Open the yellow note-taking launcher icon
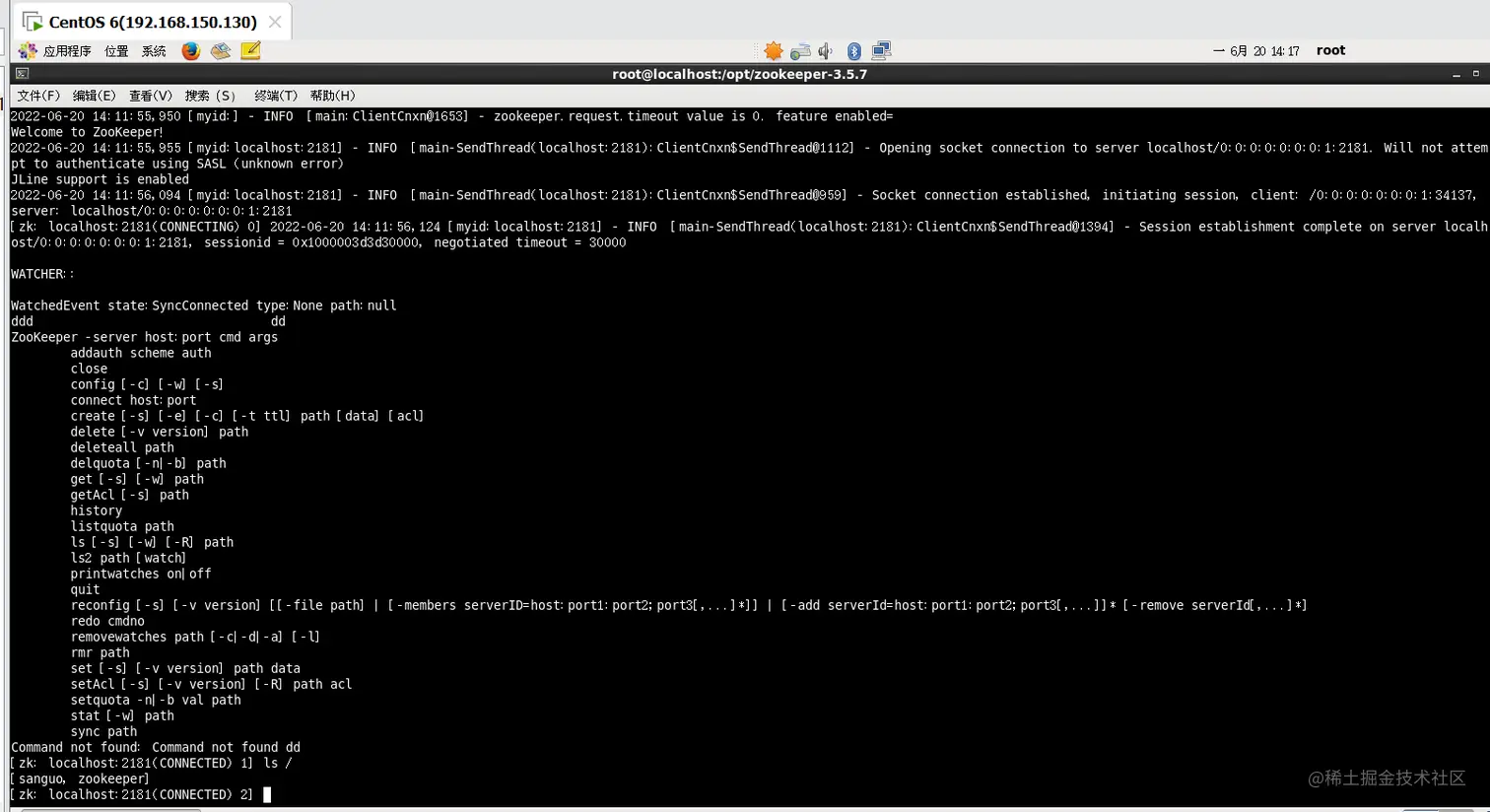 click(250, 51)
